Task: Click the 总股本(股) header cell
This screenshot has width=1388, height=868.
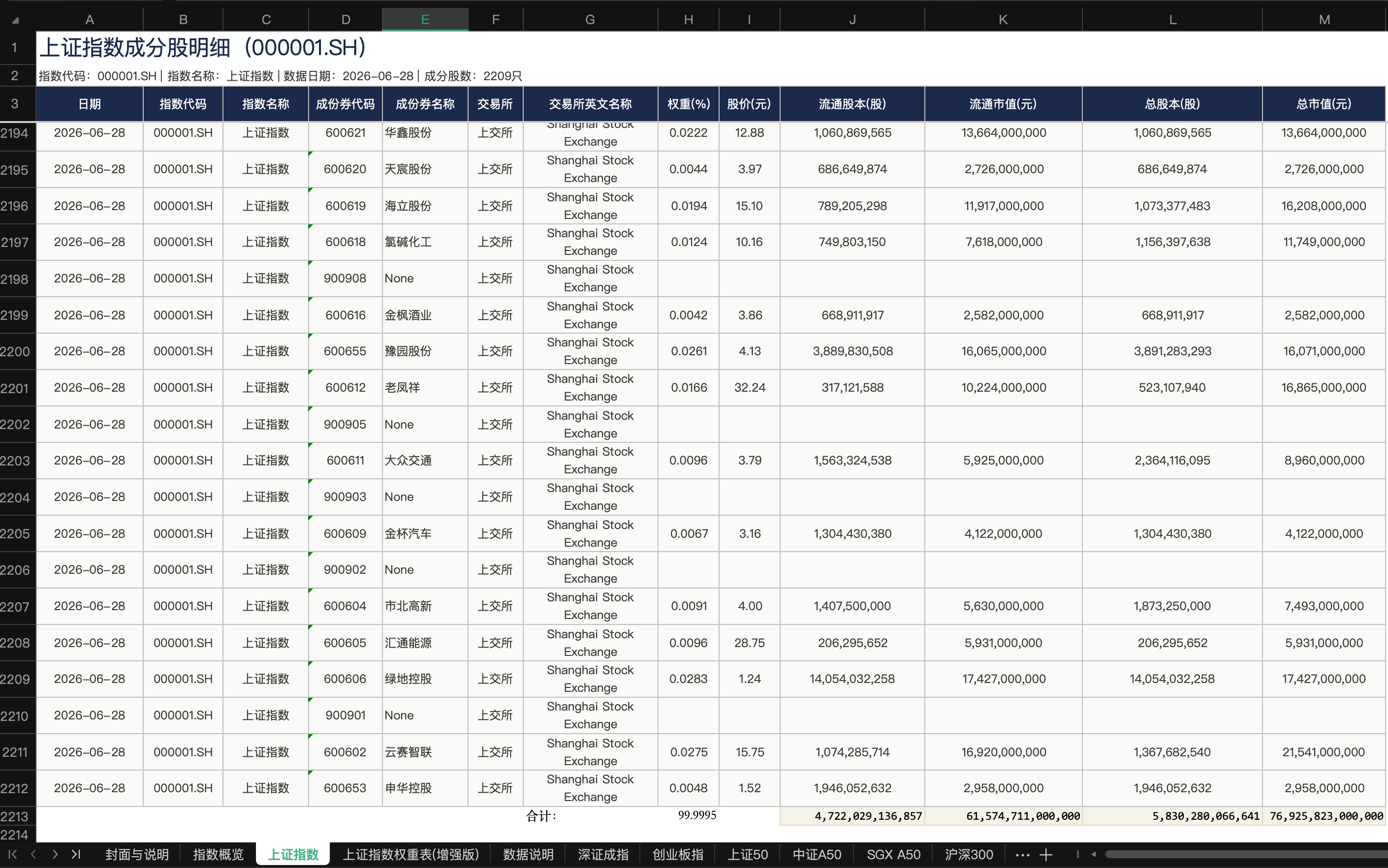Action: click(1172, 104)
